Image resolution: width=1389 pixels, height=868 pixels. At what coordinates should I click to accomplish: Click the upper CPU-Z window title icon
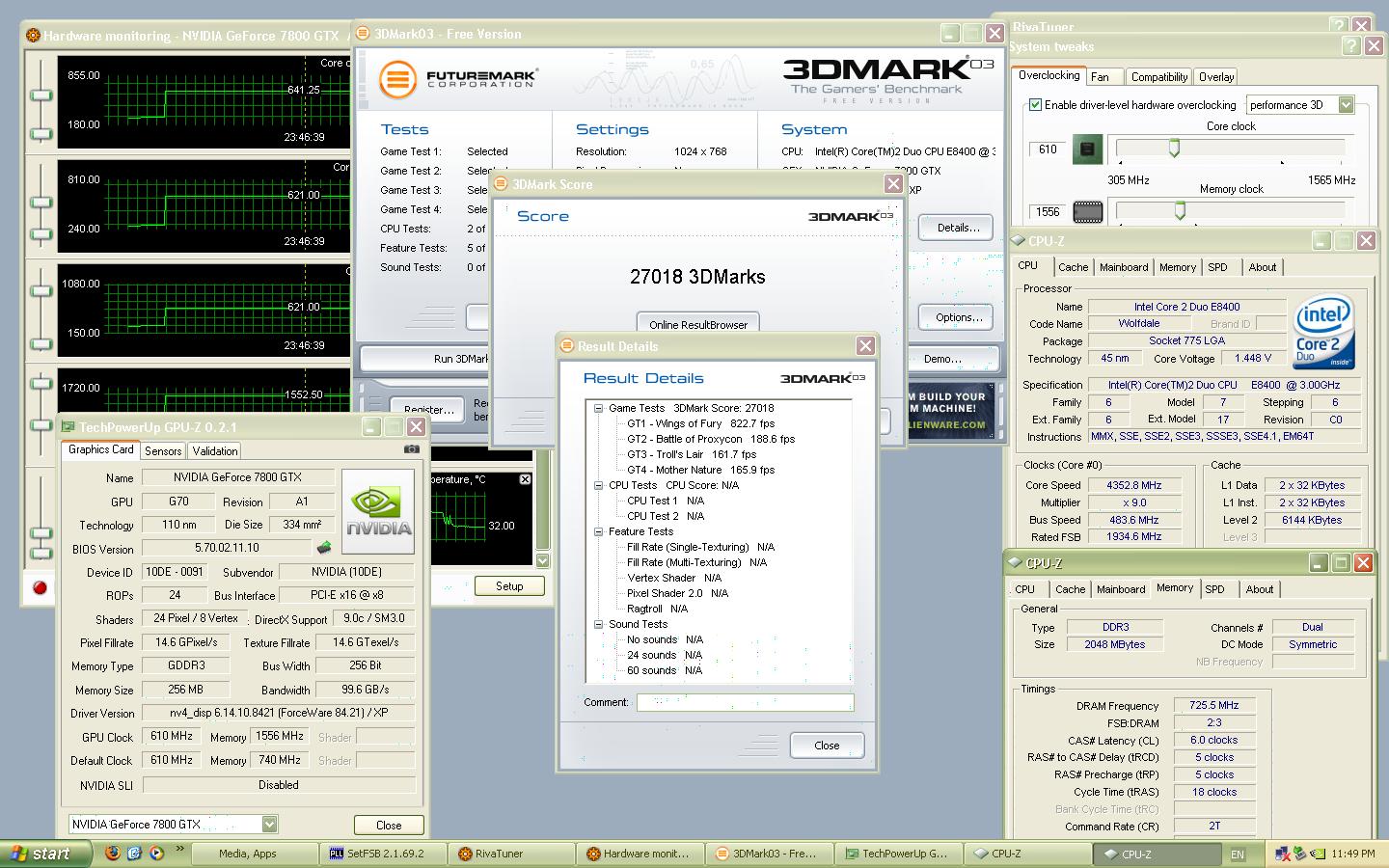(1018, 241)
